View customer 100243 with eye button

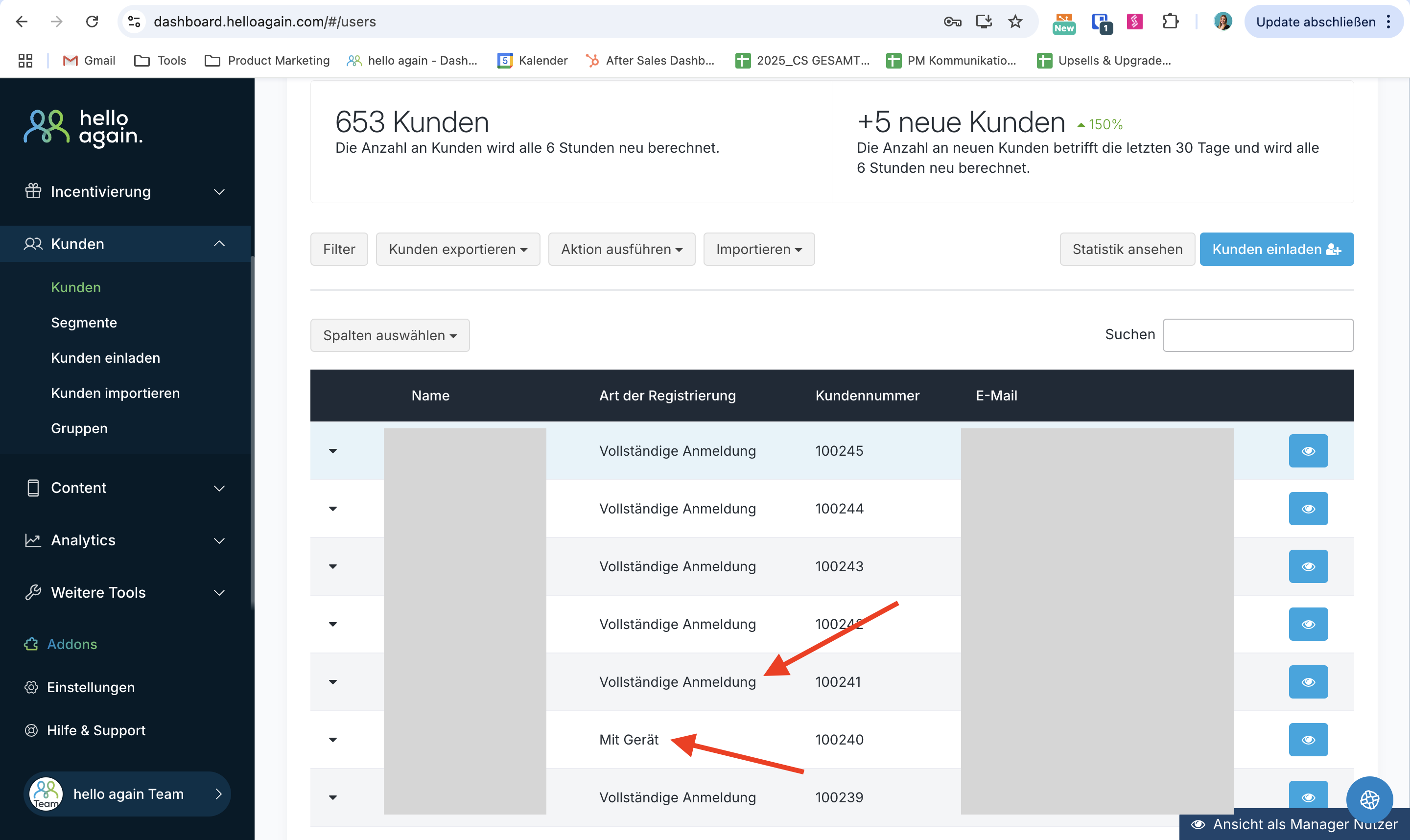point(1308,566)
